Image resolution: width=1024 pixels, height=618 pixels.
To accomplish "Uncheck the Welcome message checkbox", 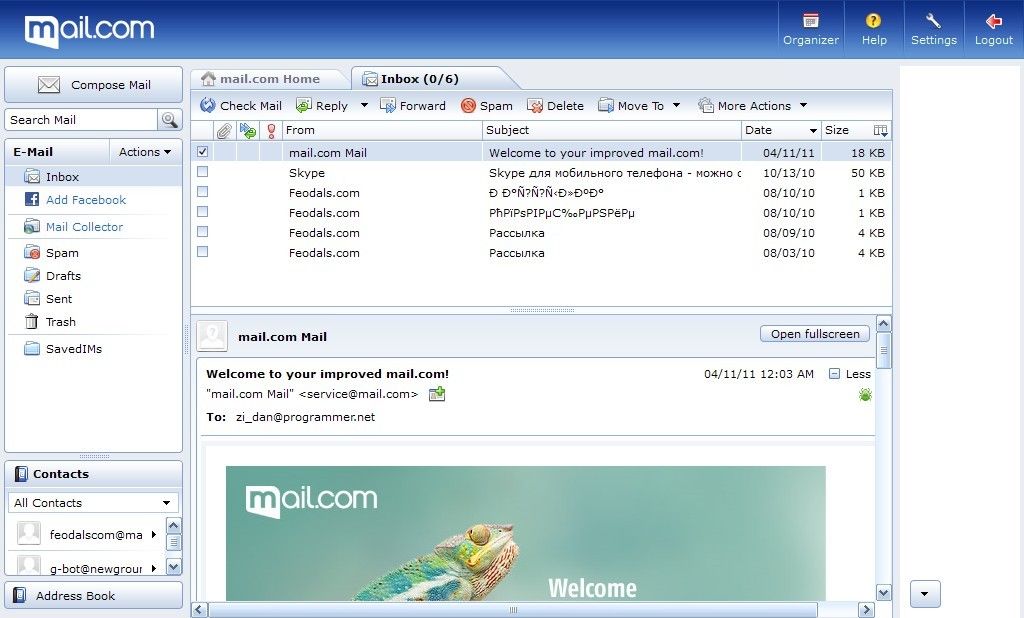I will click(203, 151).
